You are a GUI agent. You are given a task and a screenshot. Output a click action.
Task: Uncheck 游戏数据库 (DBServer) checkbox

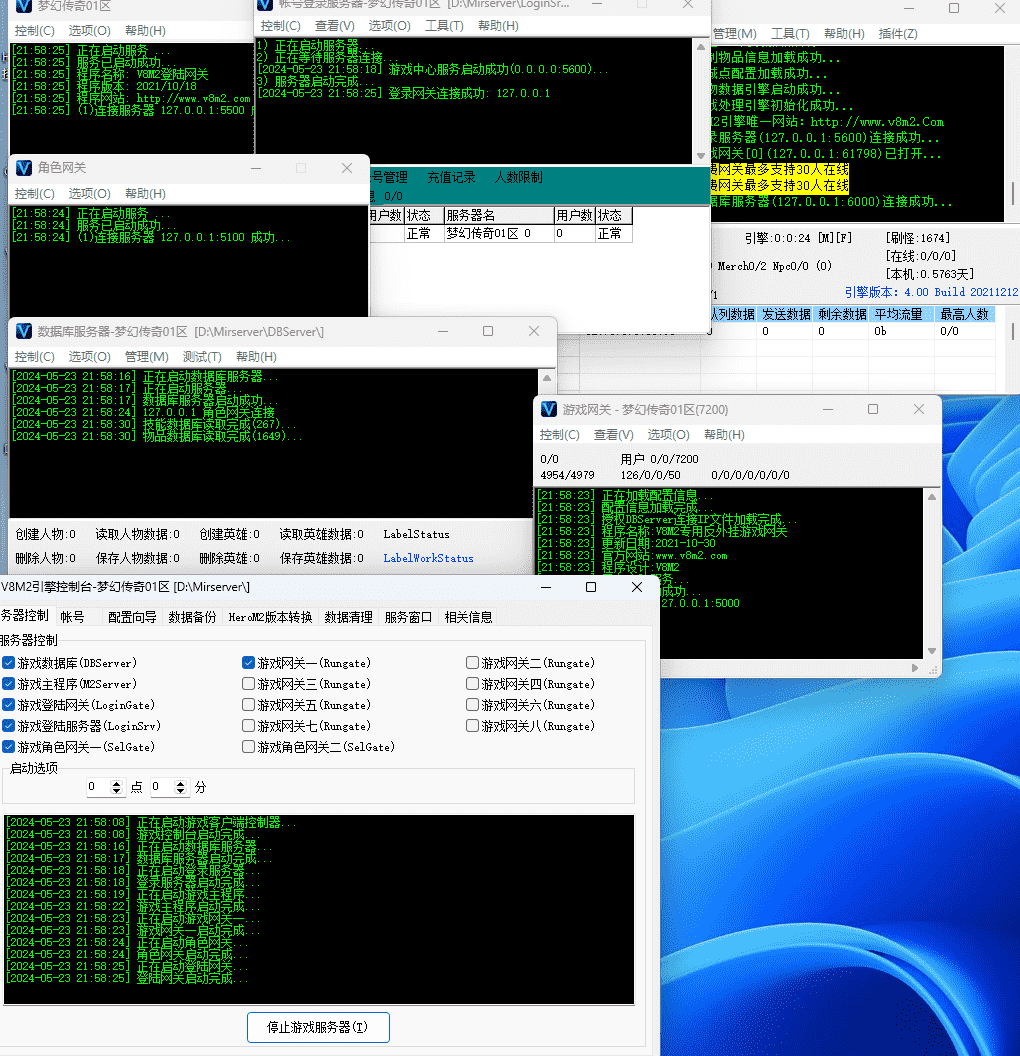point(9,663)
